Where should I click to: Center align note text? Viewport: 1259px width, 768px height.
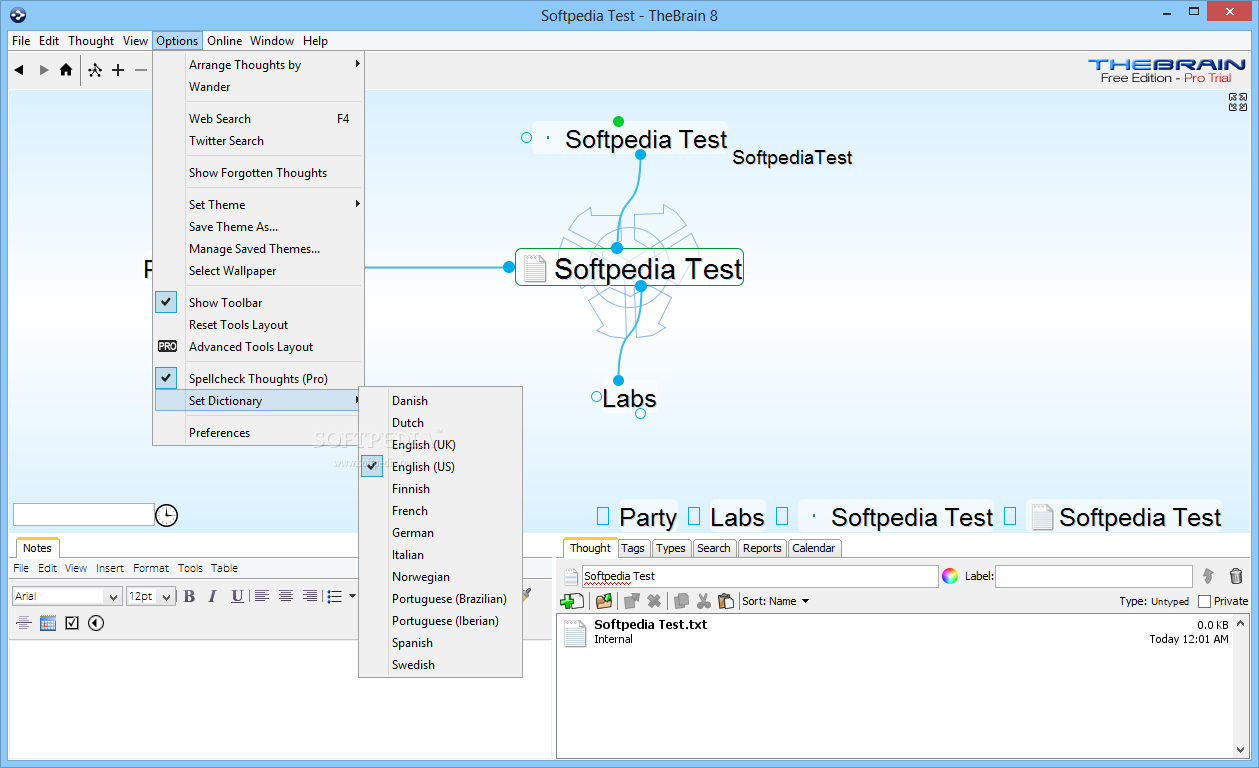point(286,596)
